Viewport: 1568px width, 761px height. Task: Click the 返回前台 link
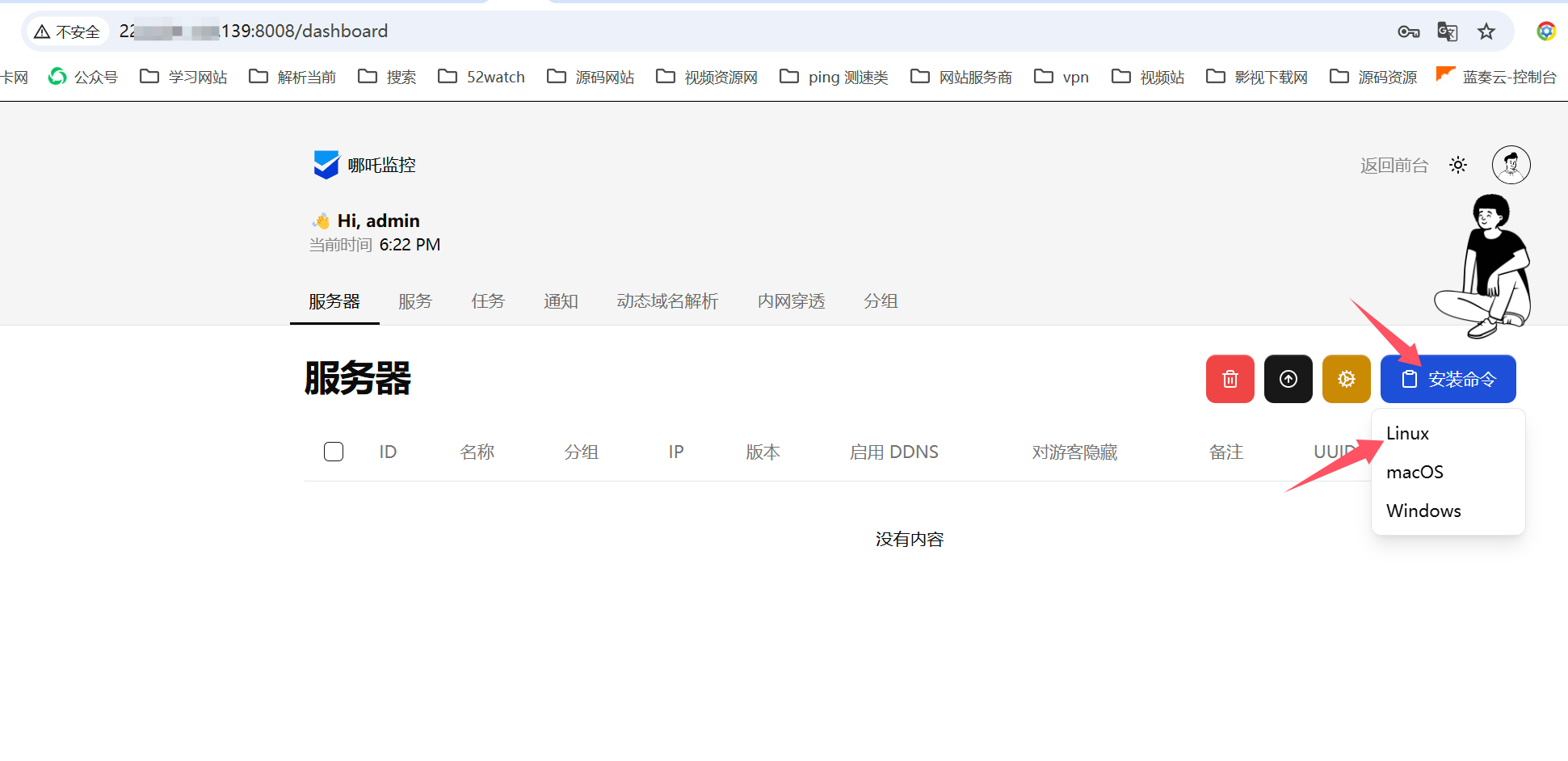point(1394,166)
